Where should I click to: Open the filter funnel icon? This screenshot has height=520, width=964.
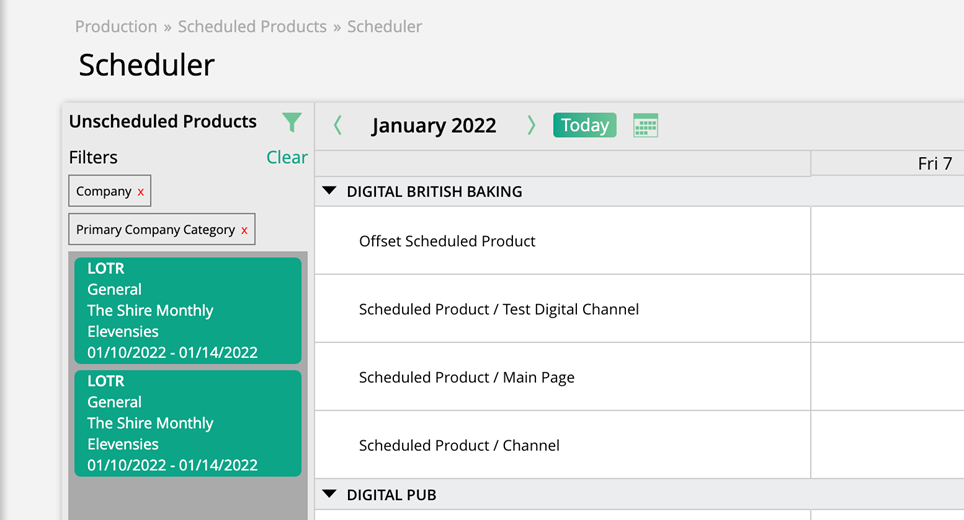pyautogui.click(x=291, y=123)
